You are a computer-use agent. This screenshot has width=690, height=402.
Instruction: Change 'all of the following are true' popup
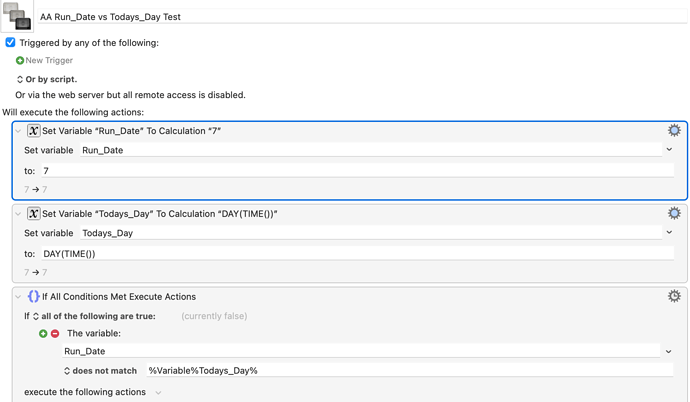[94, 316]
